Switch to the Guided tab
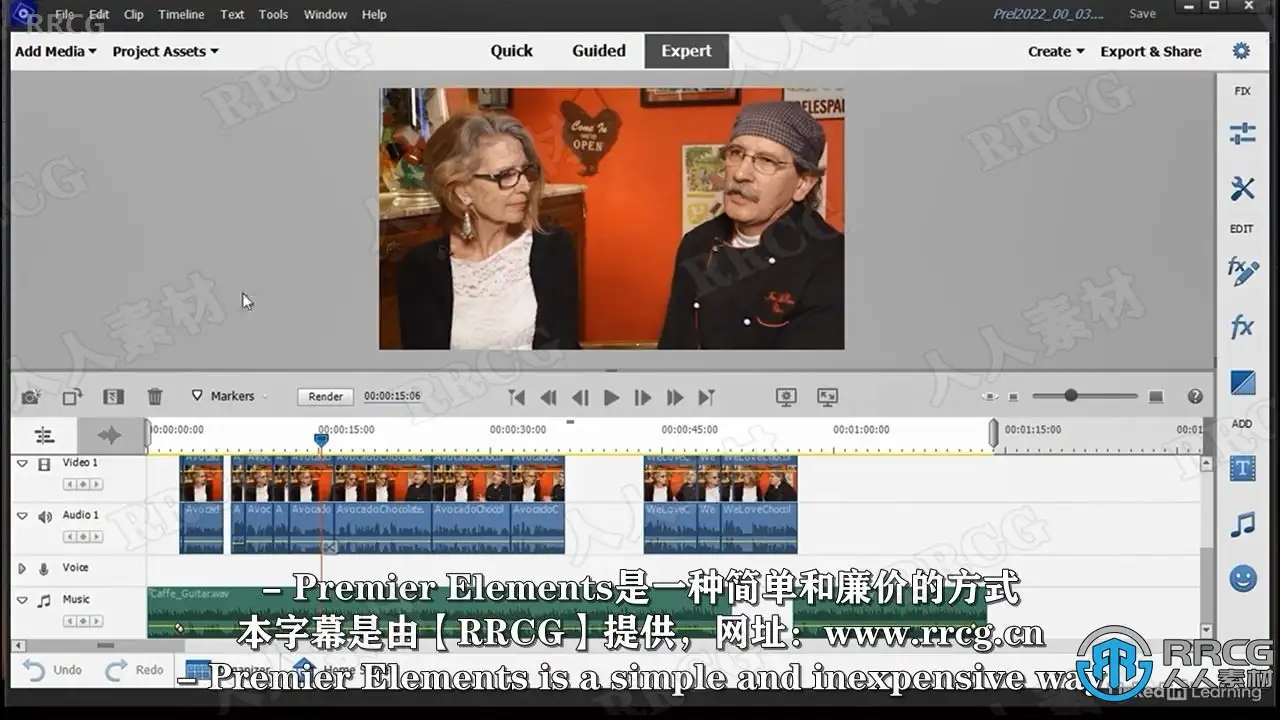1280x720 pixels. [x=599, y=51]
